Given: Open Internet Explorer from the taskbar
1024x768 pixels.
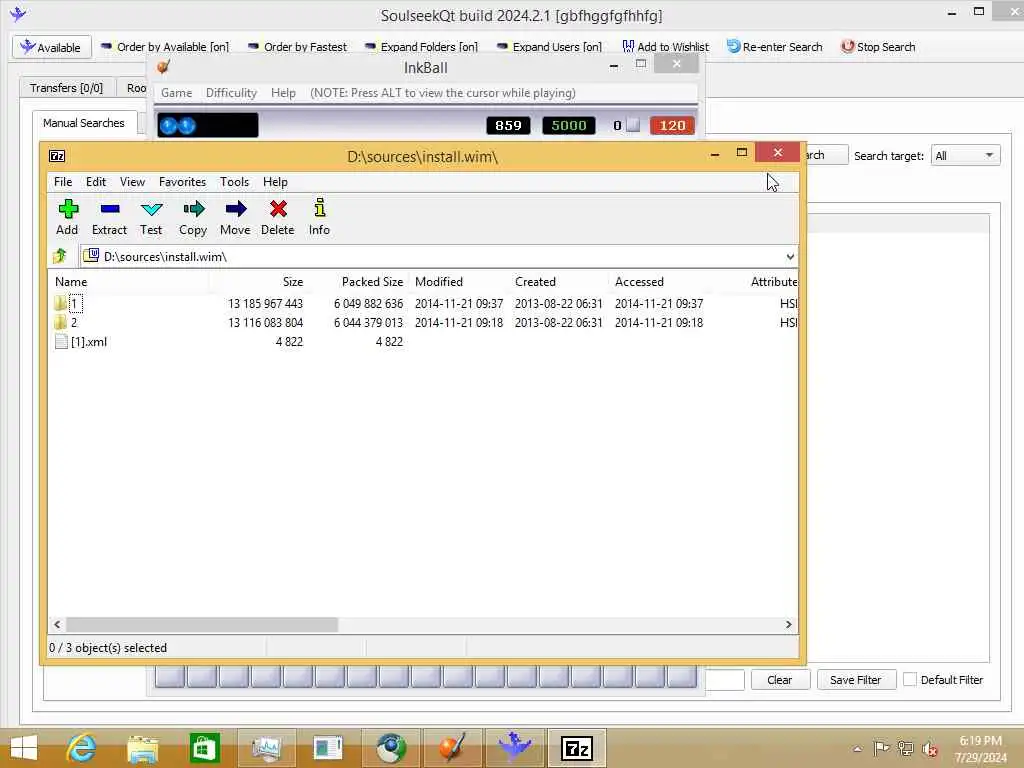Looking at the screenshot, I should tap(81, 748).
